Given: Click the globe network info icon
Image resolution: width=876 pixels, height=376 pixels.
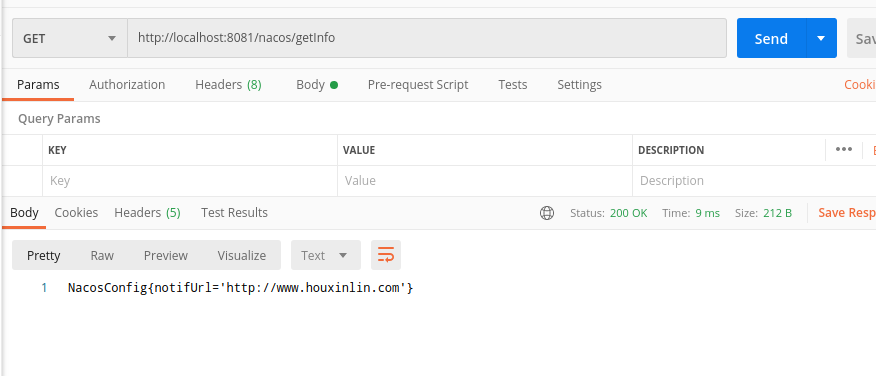Looking at the screenshot, I should (547, 213).
